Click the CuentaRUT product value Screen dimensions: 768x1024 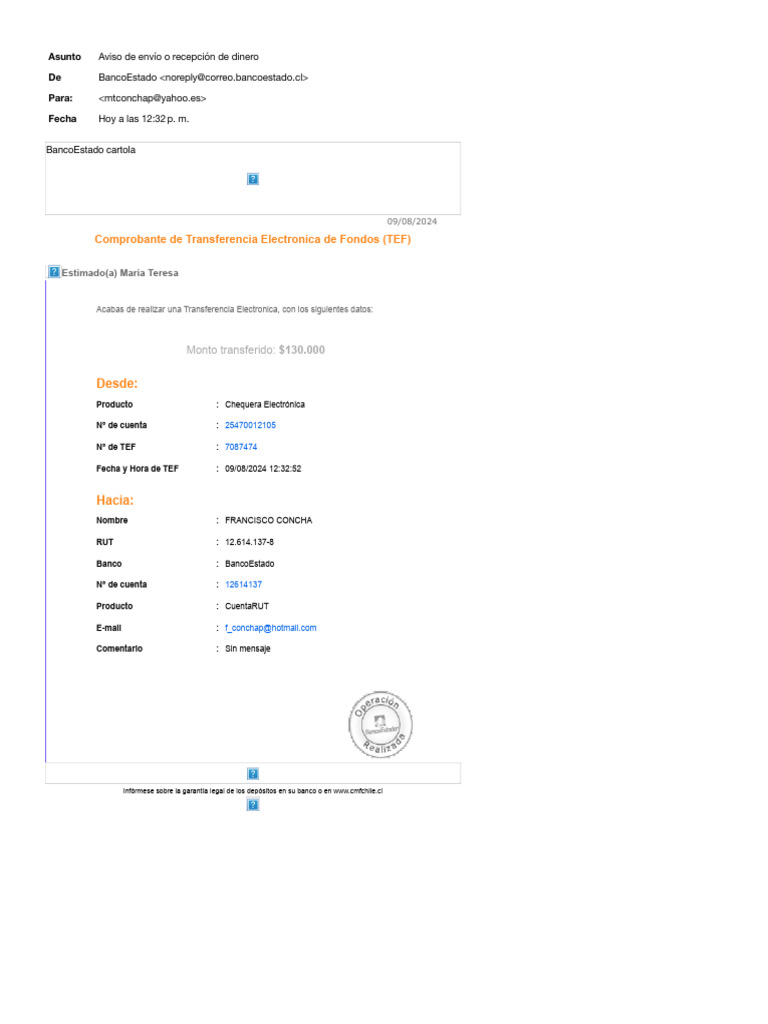(x=247, y=606)
